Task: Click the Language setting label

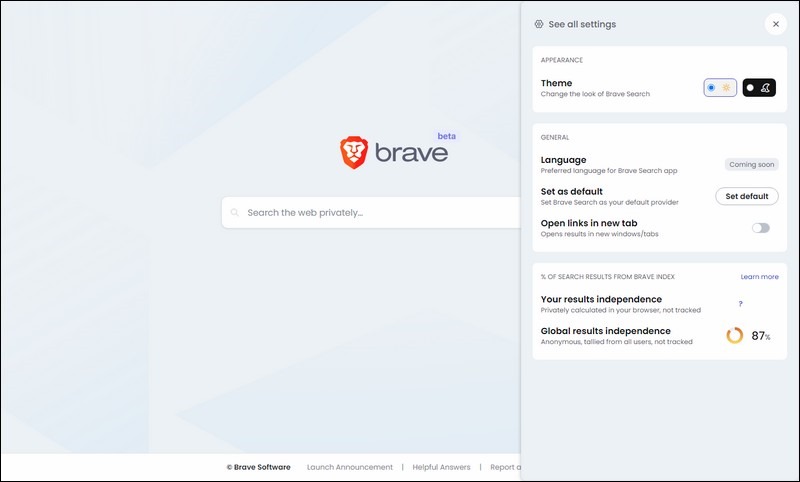Action: coord(563,160)
